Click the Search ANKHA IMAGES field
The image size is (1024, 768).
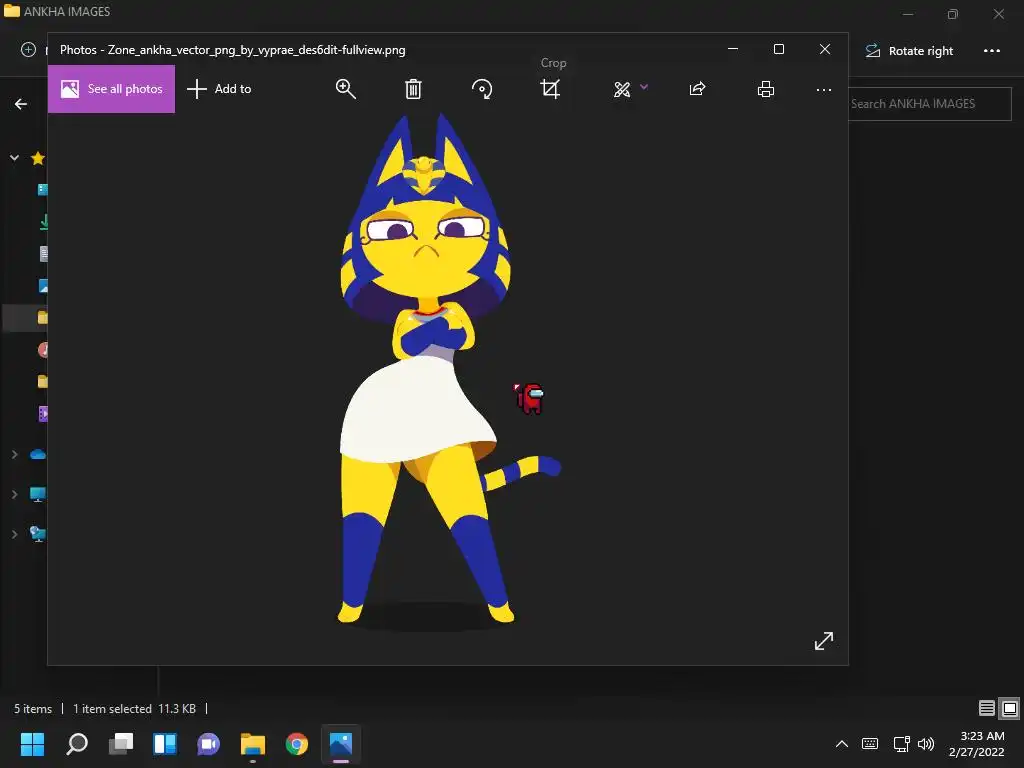coord(930,104)
